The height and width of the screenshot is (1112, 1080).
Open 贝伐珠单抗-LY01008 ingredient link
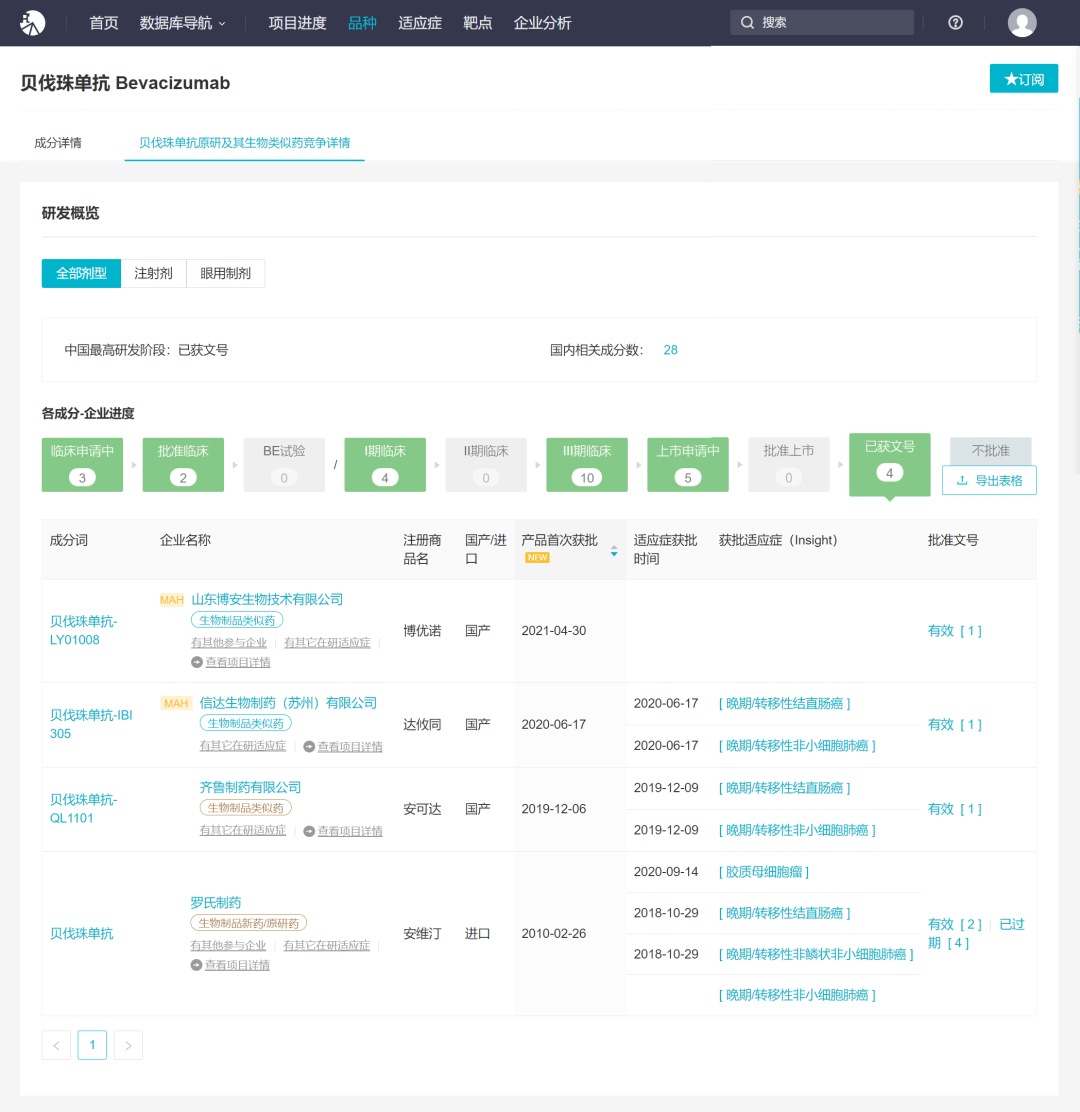click(x=84, y=630)
